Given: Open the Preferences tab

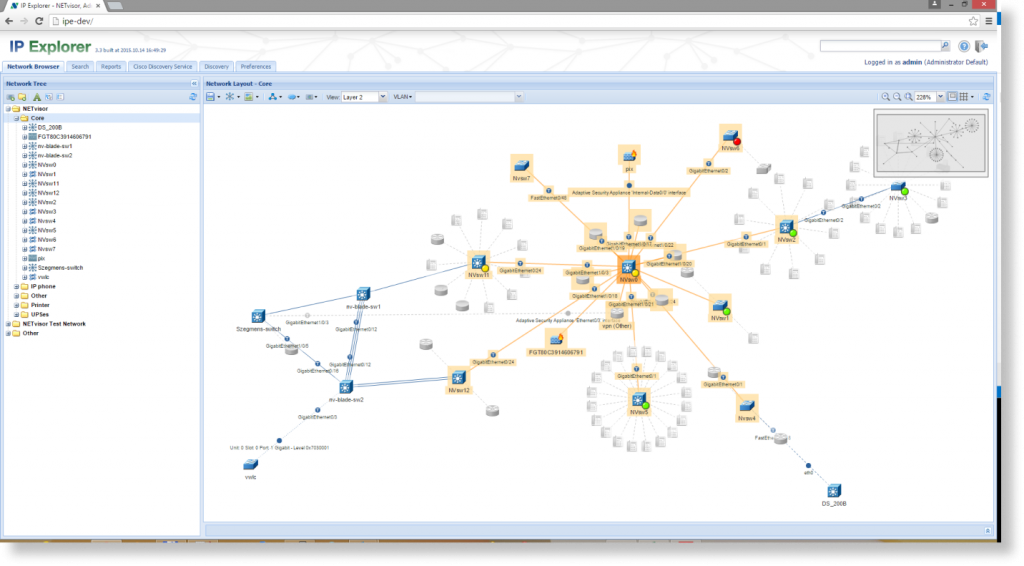Looking at the screenshot, I should point(255,67).
